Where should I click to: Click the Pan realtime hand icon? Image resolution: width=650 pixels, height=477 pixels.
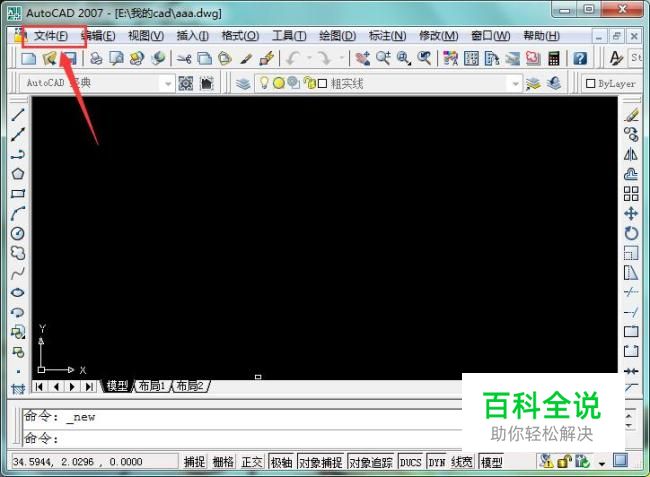[363, 58]
